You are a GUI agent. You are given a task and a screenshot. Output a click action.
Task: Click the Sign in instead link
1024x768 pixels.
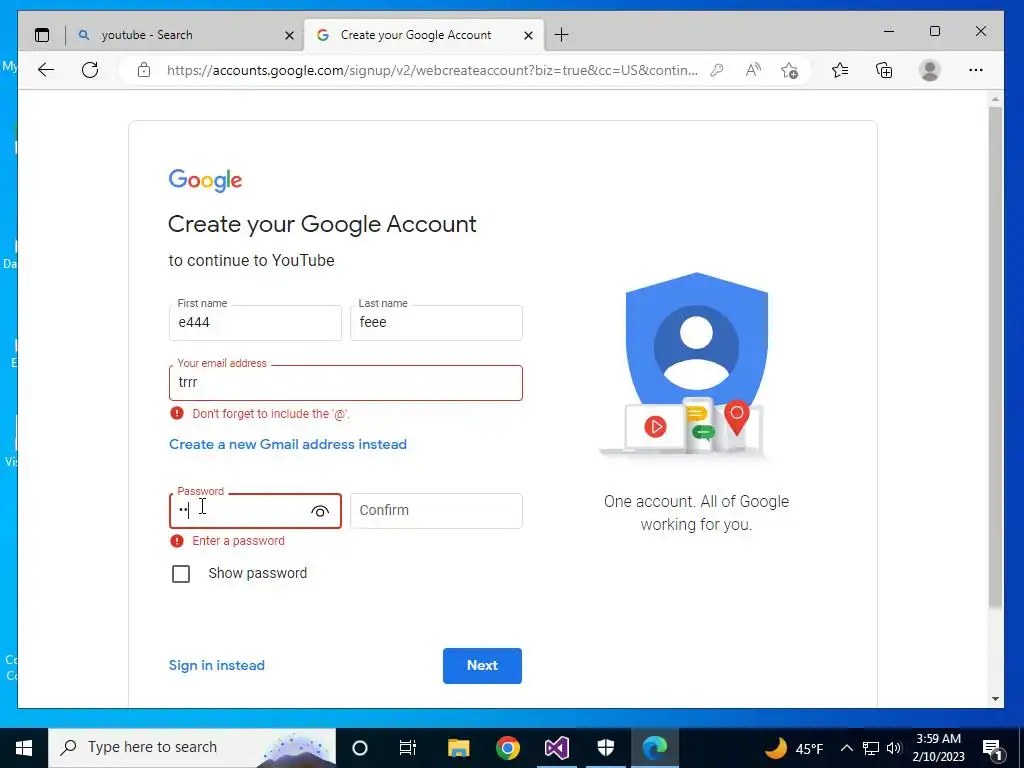[217, 665]
